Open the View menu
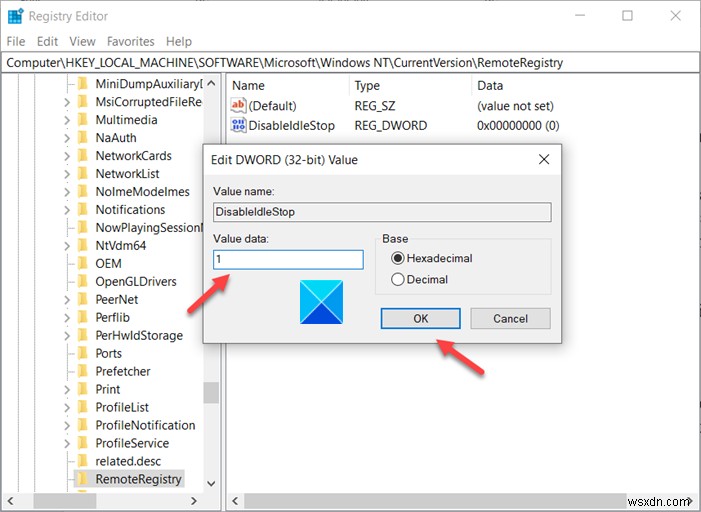Viewport: 701px width, 512px height. 82,42
